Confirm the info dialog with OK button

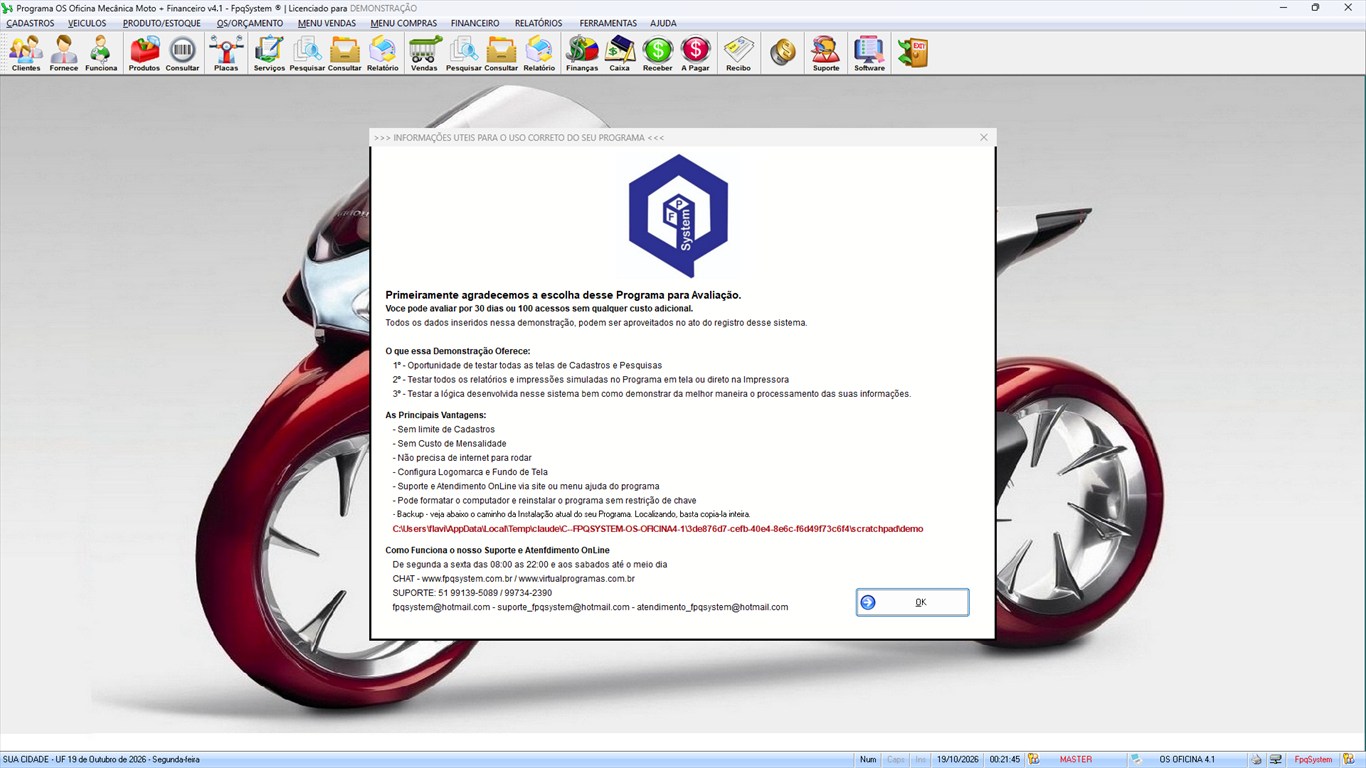click(912, 602)
